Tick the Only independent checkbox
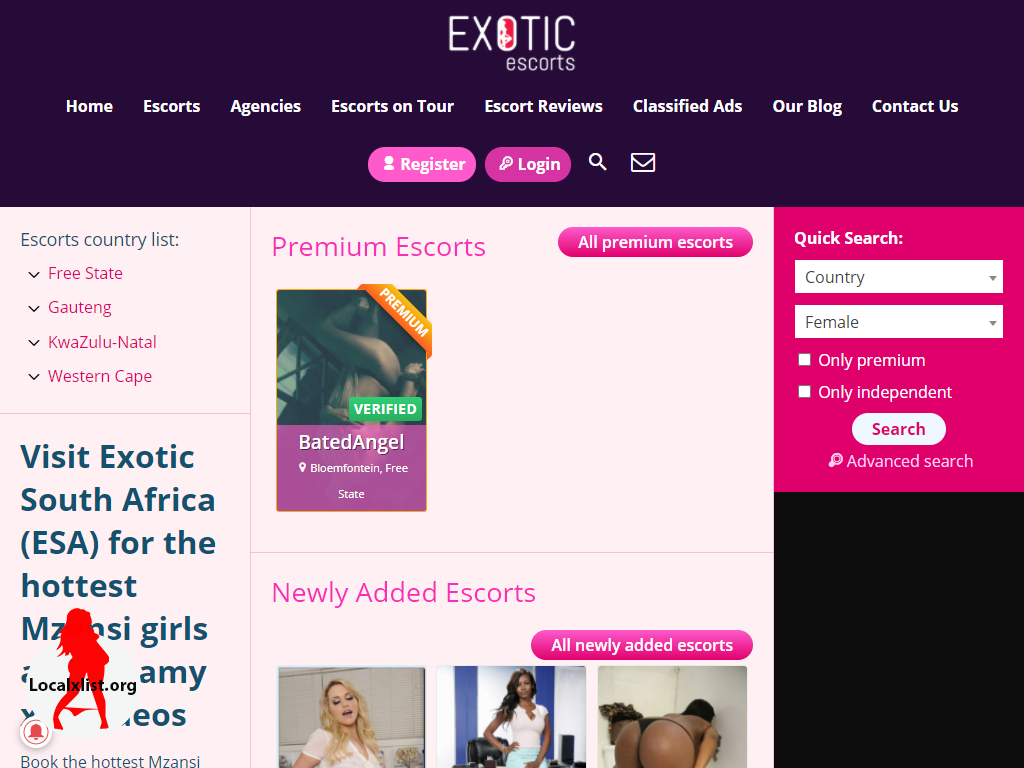1024x768 pixels. [805, 392]
